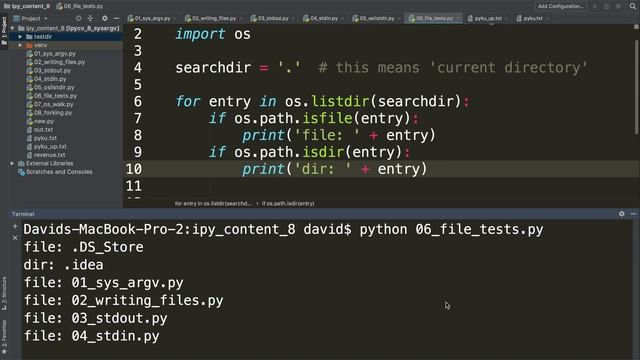The width and height of the screenshot is (640, 360).
Task: Open 07_os_walk.py in project tree
Action: point(53,104)
